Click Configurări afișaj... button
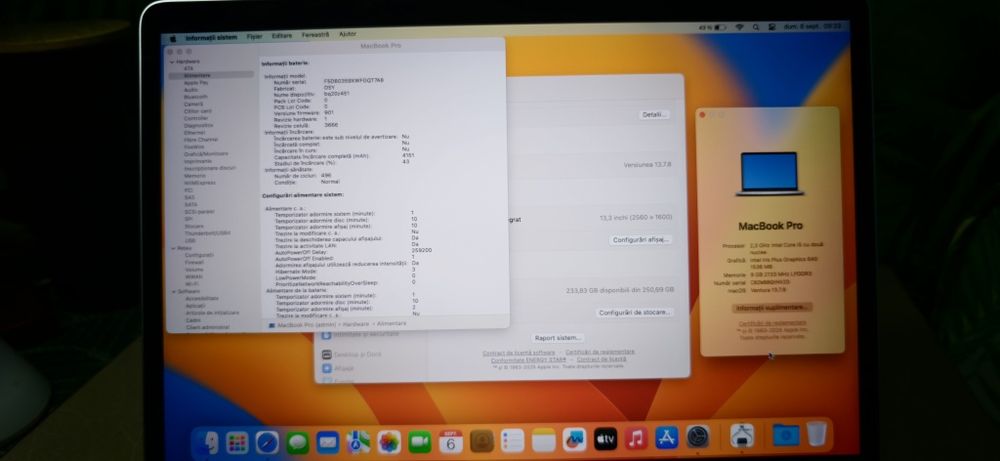The height and width of the screenshot is (461, 1000). point(640,240)
